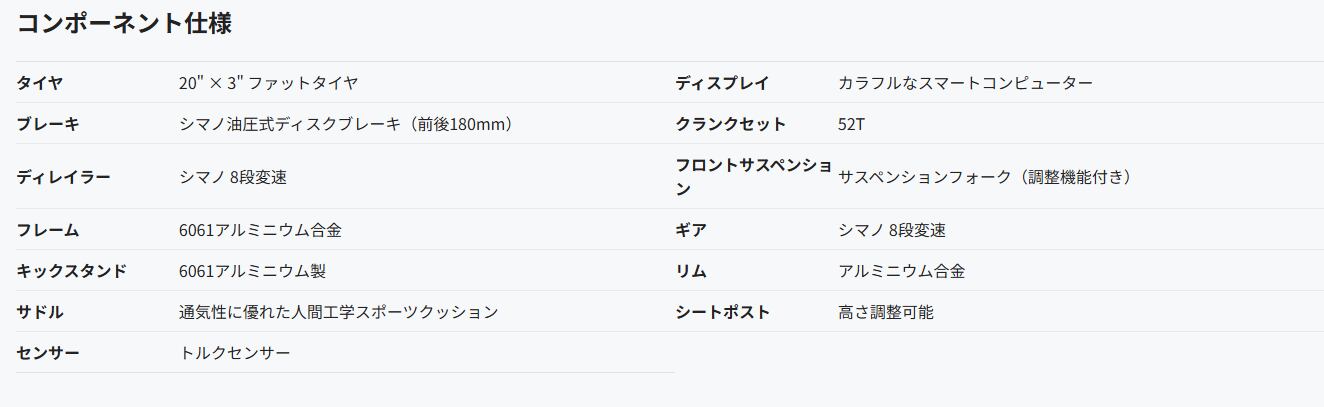This screenshot has height=407, width=1324.
Task: Click the フレーム spec label
Action: click(47, 230)
